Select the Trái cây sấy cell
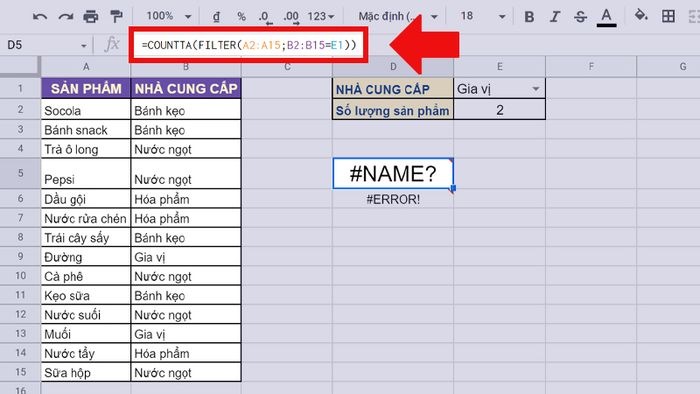 coord(86,237)
